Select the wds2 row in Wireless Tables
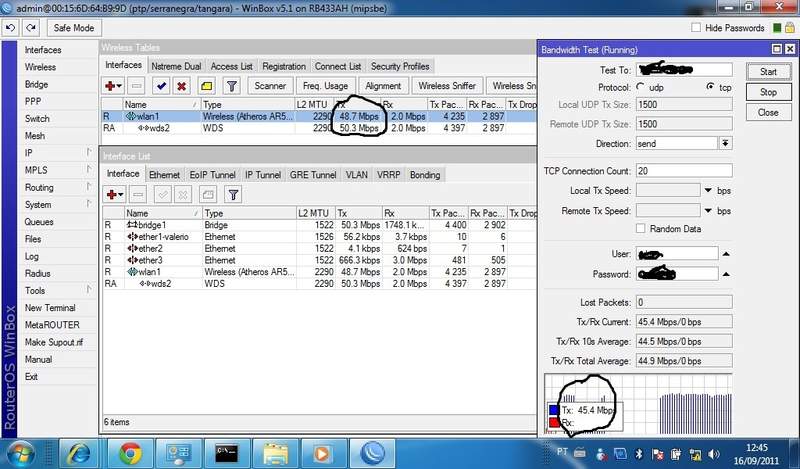This screenshot has width=800, height=469. 319,128
